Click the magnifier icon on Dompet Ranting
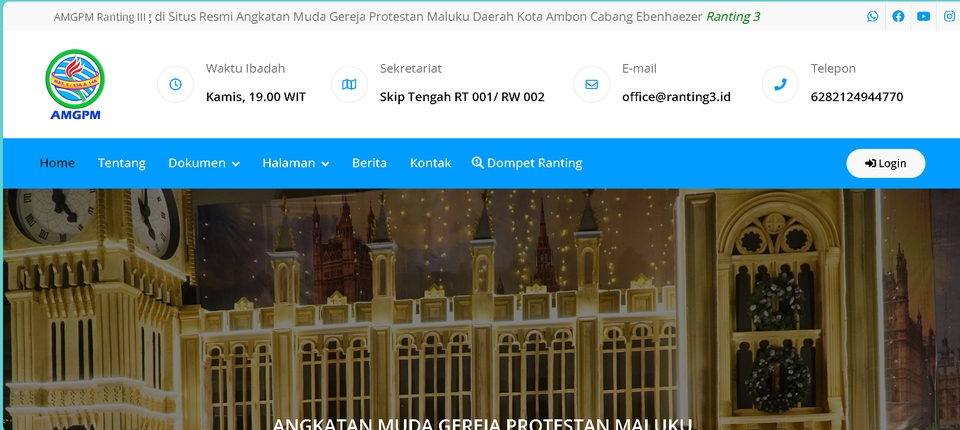The width and height of the screenshot is (960, 430). pyautogui.click(x=478, y=163)
